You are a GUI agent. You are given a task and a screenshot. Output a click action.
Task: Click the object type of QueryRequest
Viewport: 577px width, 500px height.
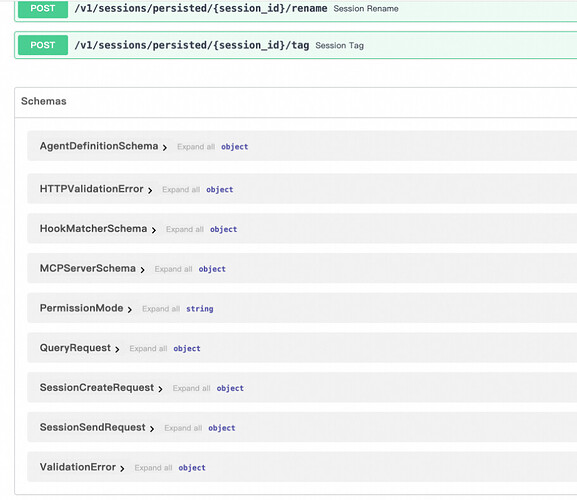tap(187, 349)
